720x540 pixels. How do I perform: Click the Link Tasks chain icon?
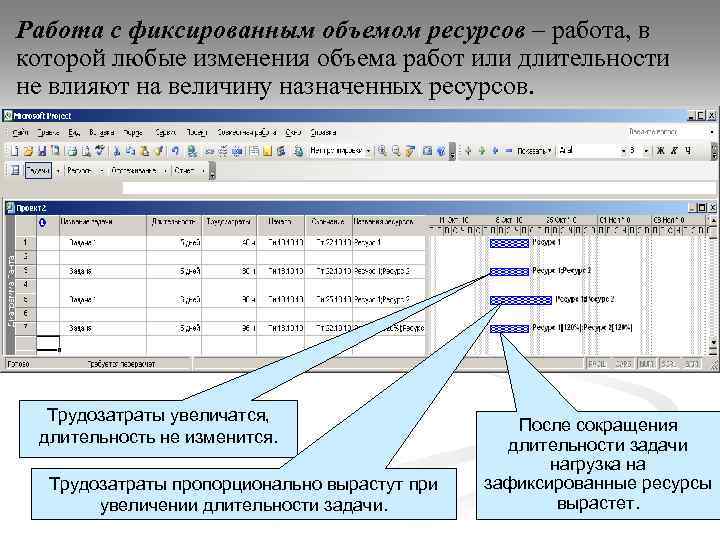pos(209,151)
